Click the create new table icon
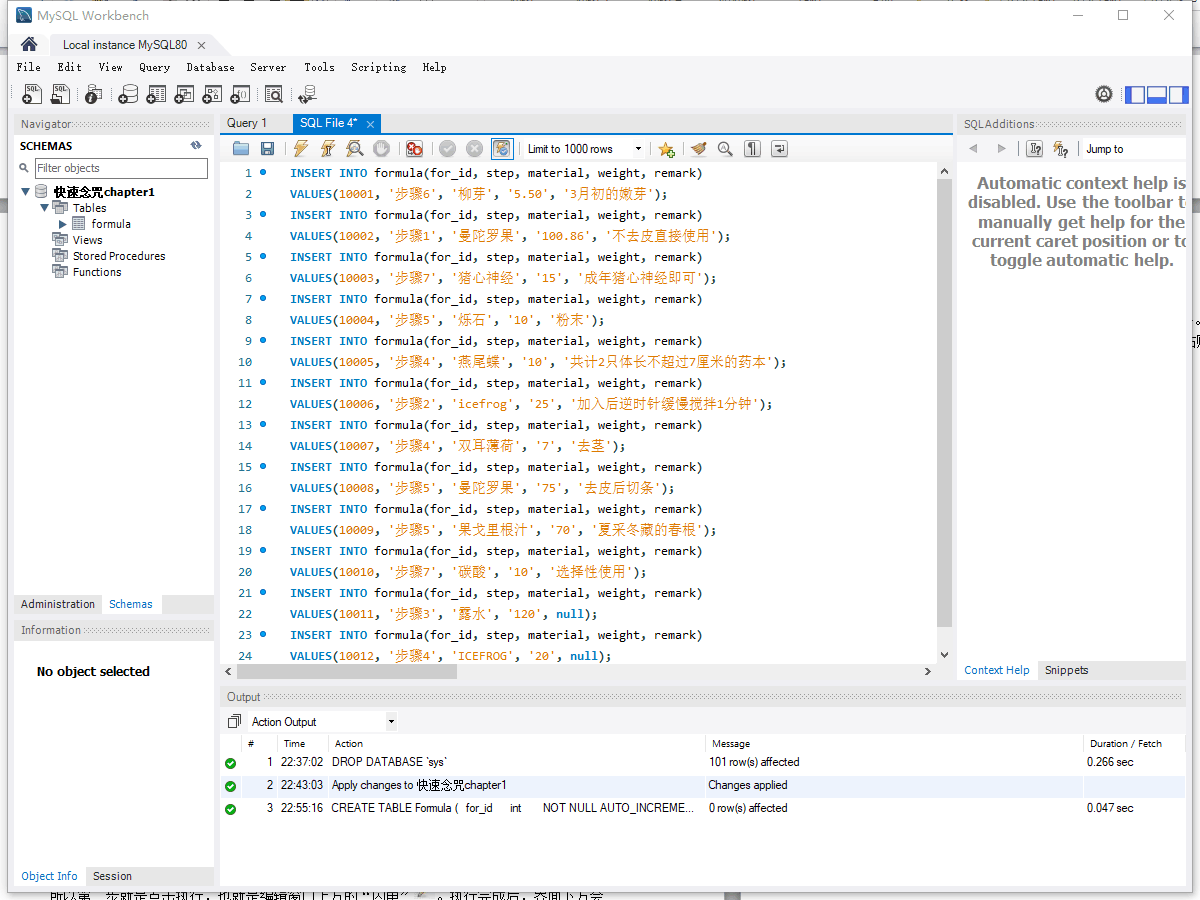 pos(156,94)
